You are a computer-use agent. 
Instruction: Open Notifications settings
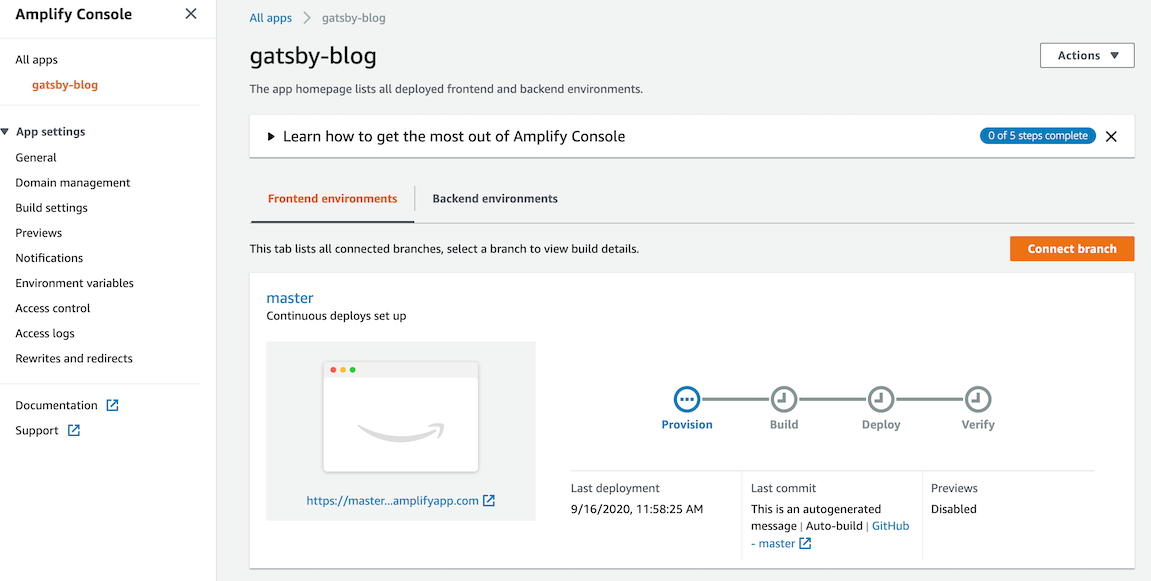point(49,258)
